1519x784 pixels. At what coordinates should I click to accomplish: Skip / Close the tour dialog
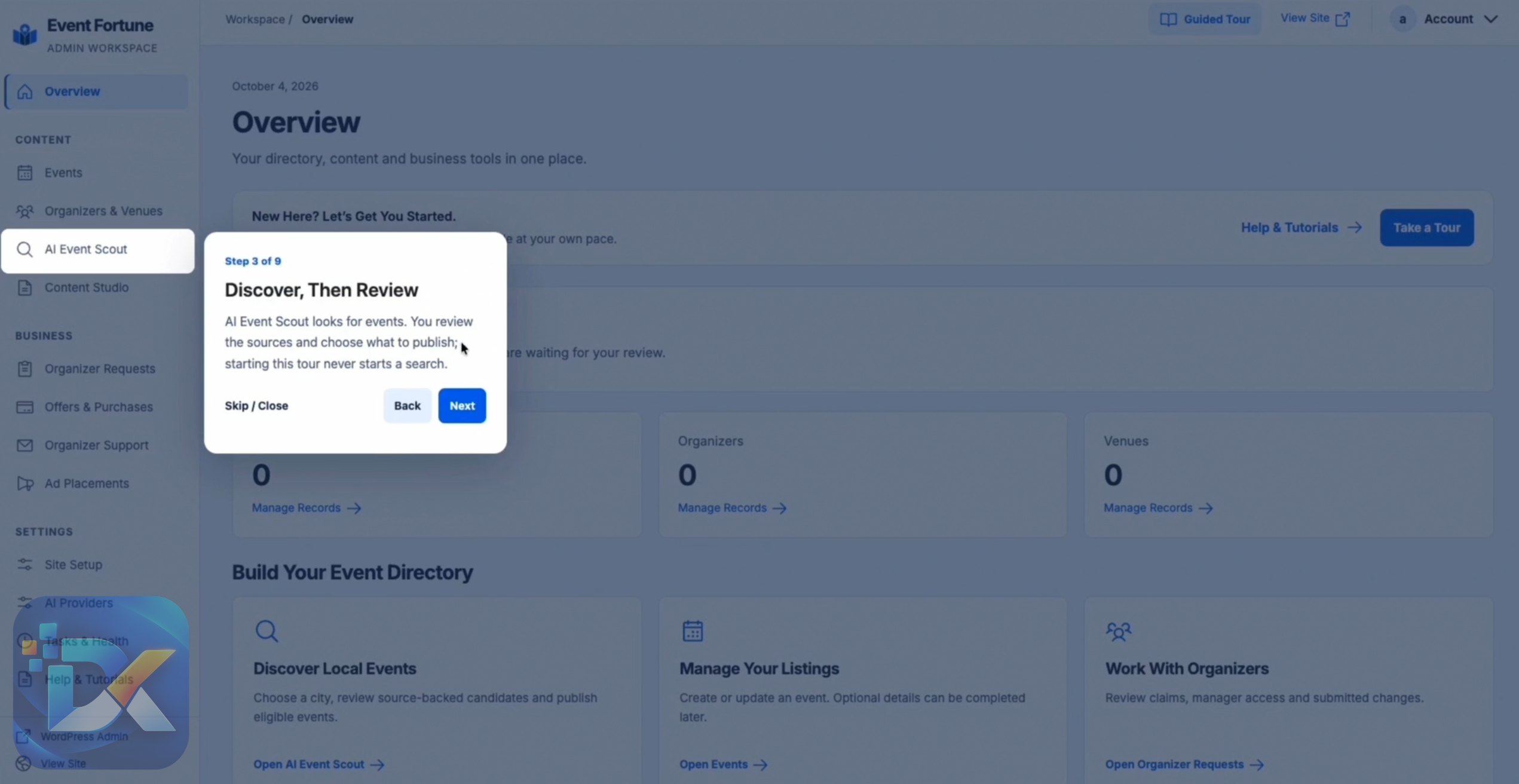(x=256, y=406)
